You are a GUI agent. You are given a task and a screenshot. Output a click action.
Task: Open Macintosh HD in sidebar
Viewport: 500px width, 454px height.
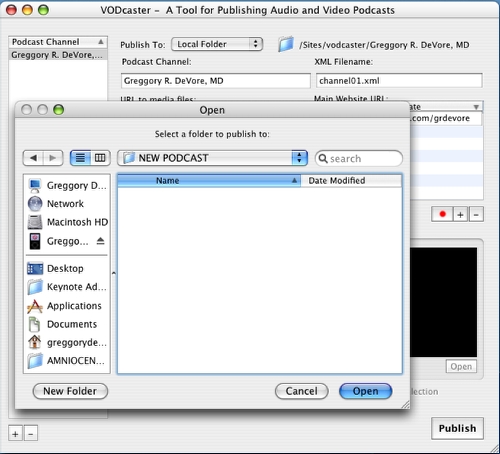[67, 222]
